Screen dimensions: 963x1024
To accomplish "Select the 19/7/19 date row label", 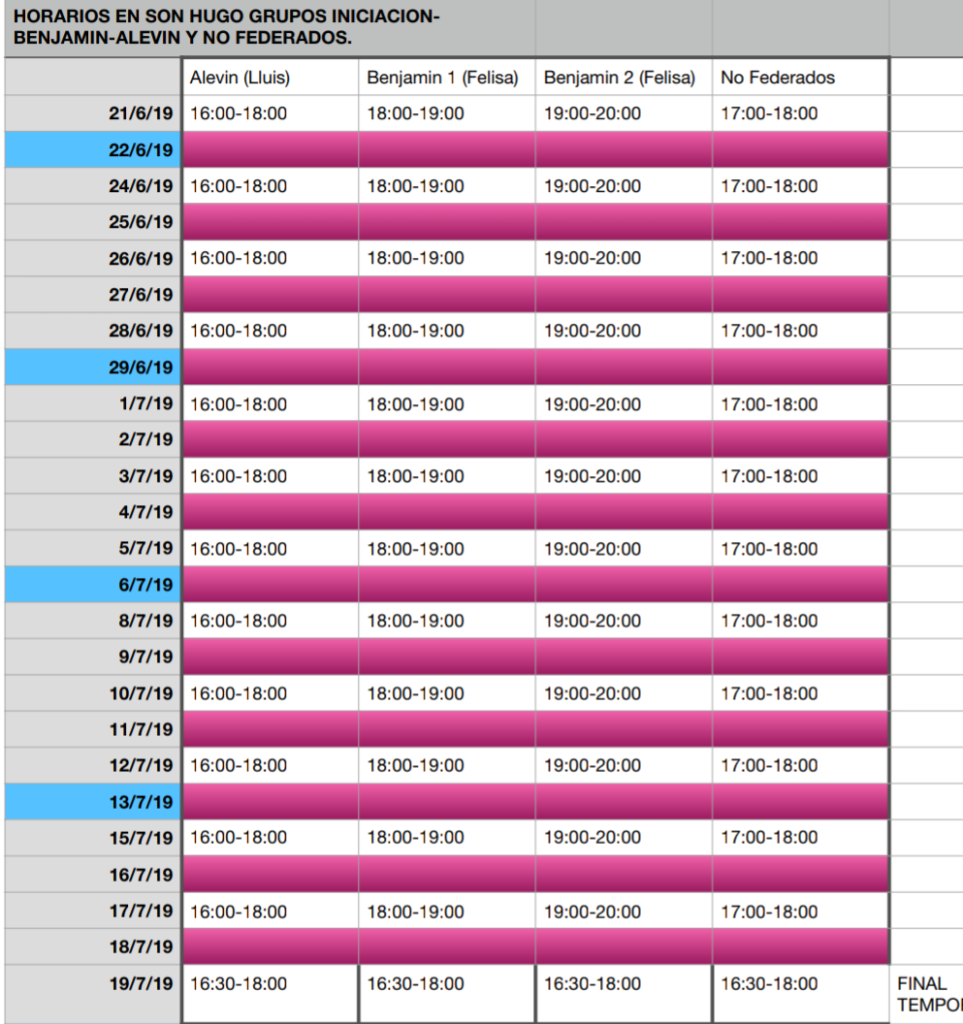I will coord(93,994).
